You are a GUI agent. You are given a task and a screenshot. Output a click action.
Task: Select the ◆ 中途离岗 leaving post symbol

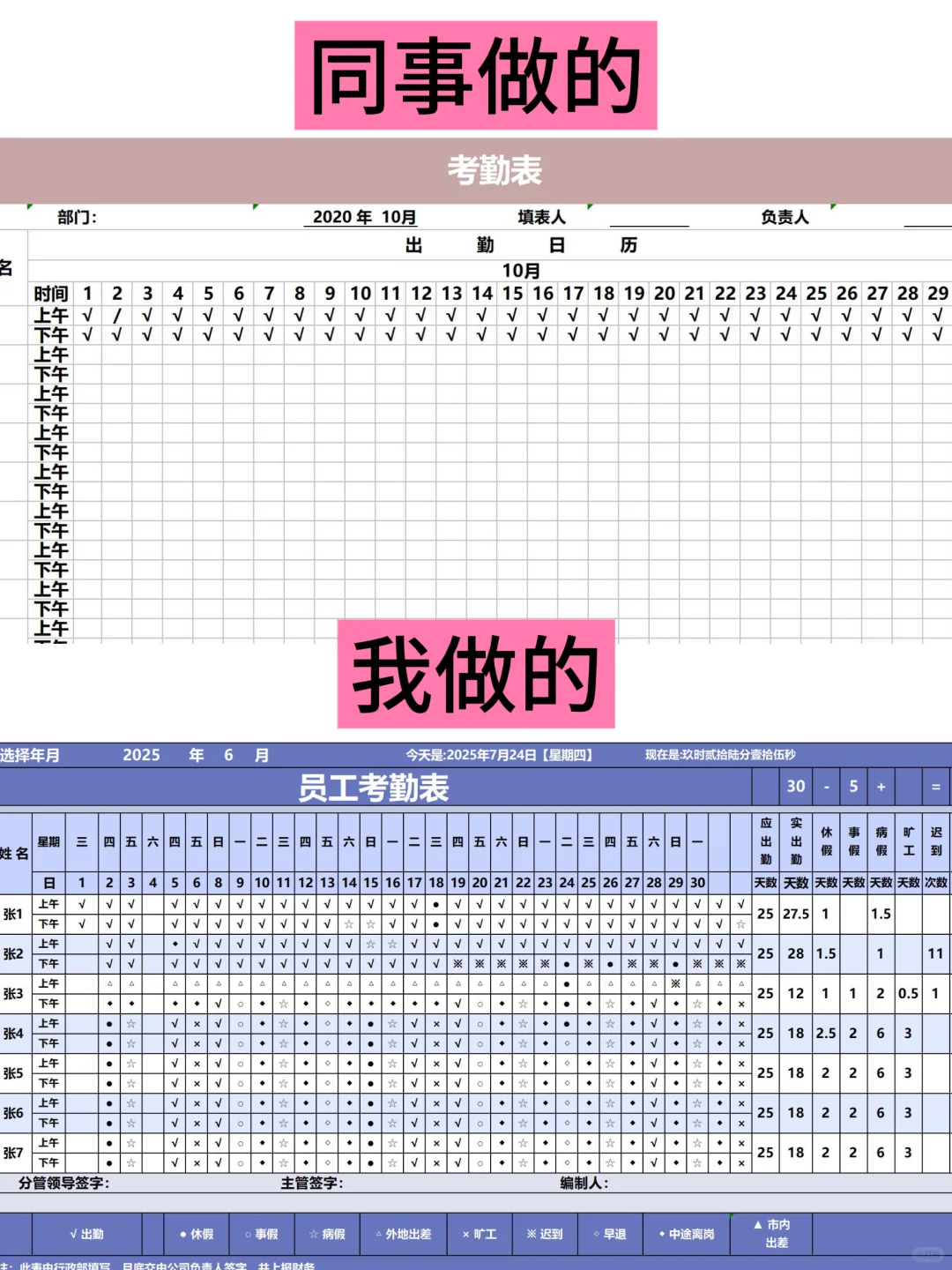[x=683, y=1234]
